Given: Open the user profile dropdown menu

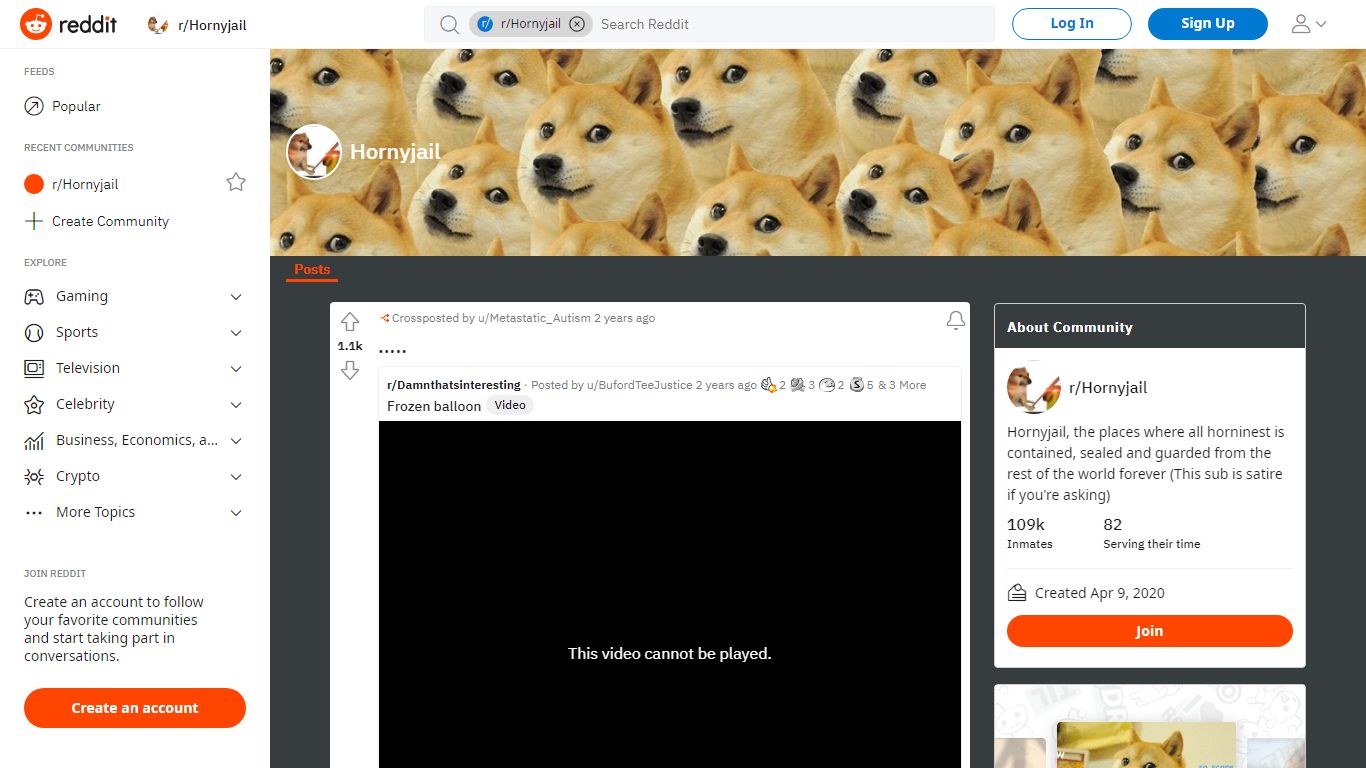Looking at the screenshot, I should pyautogui.click(x=1309, y=24).
